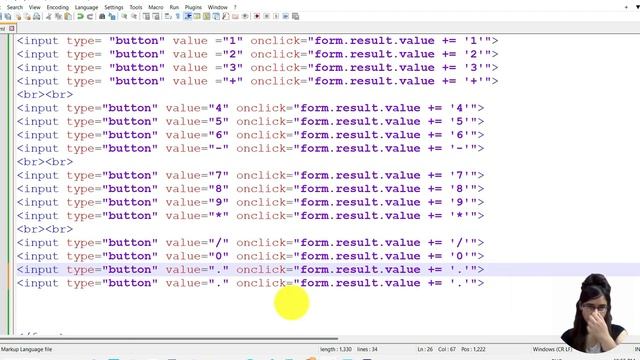
Task: Click the code line with value="8"
Action: pyautogui.click(x=251, y=189)
